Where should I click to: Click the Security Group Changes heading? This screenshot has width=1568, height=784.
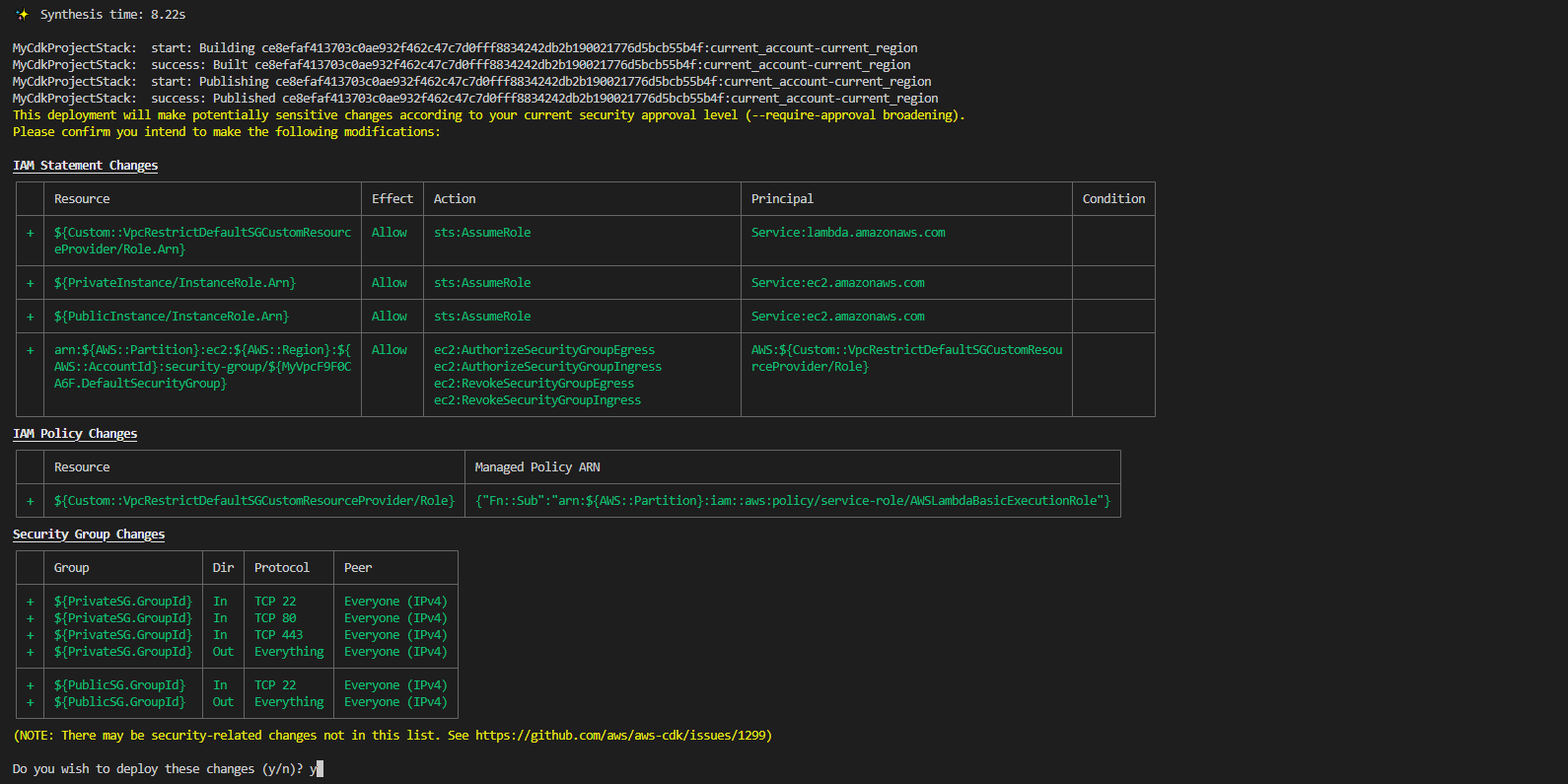point(89,535)
